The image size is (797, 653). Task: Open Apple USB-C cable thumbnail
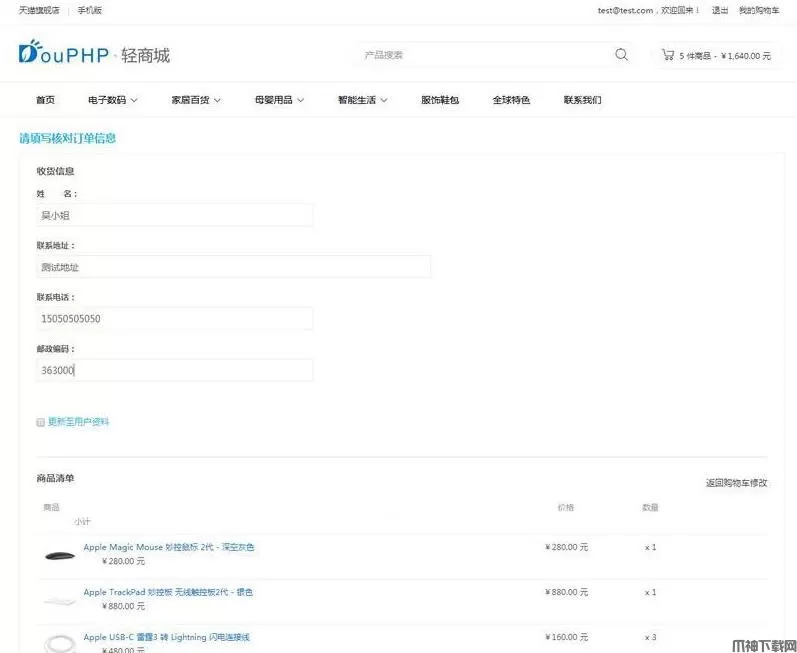click(x=59, y=641)
